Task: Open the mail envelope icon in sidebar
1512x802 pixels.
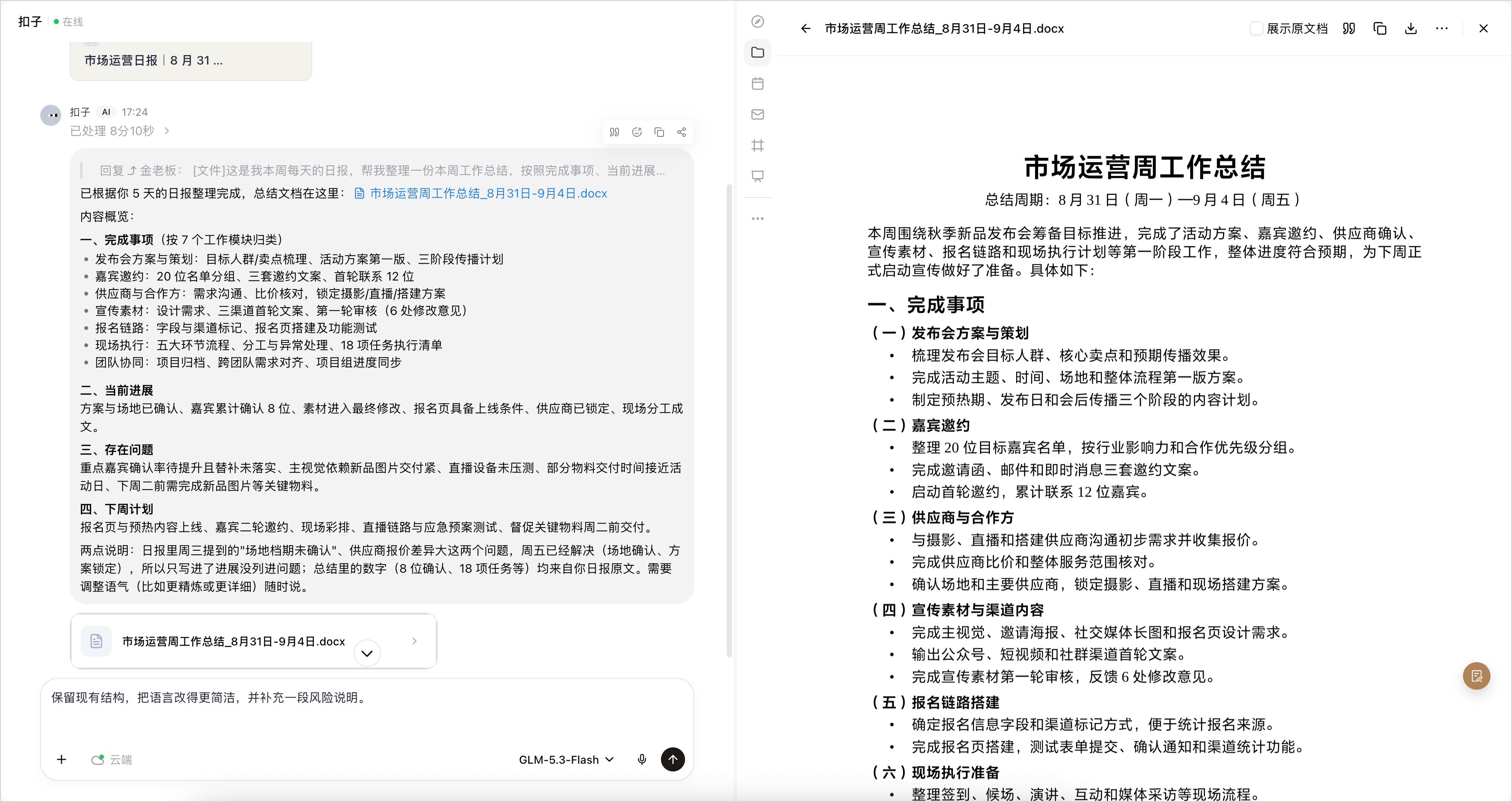Action: (758, 114)
